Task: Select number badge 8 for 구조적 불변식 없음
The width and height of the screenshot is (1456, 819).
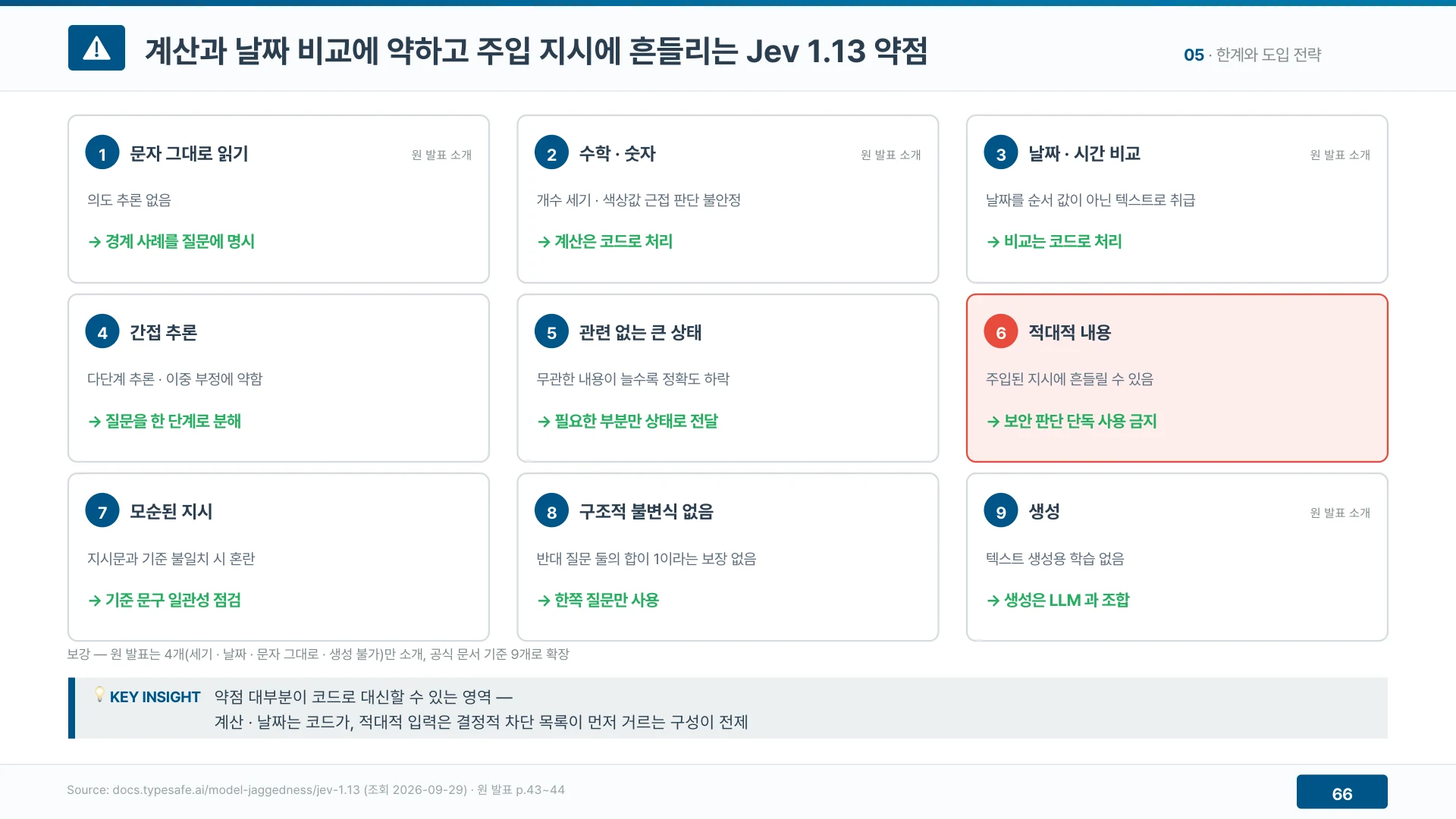Action: pyautogui.click(x=551, y=511)
